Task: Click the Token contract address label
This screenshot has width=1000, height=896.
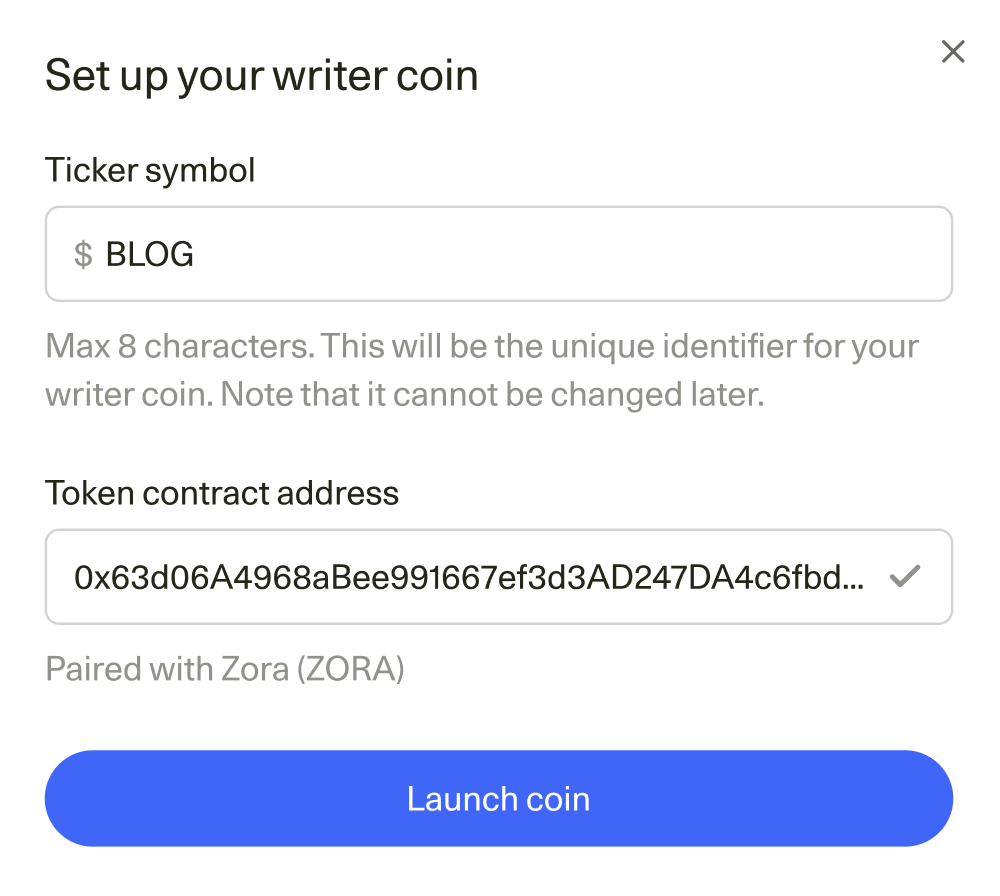Action: click(222, 493)
